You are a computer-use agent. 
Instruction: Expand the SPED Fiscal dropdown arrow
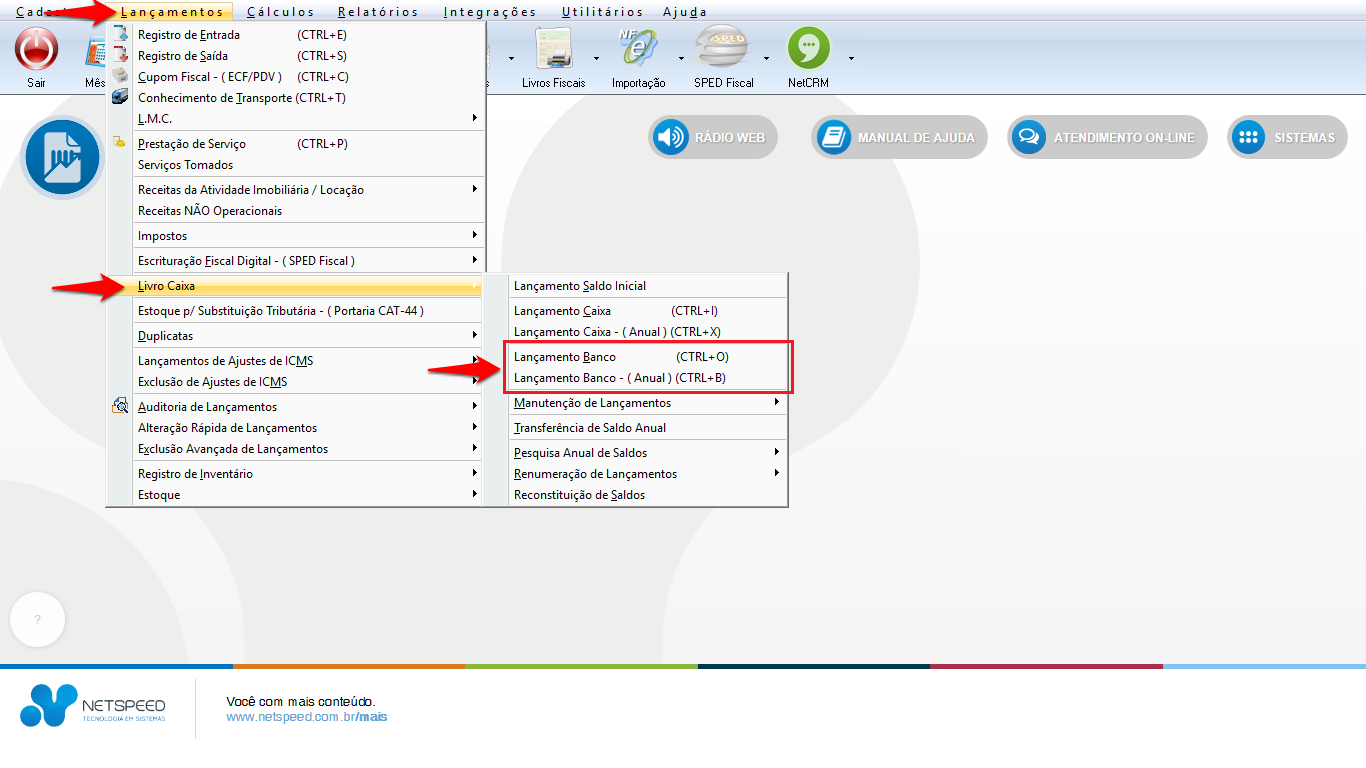coord(766,58)
